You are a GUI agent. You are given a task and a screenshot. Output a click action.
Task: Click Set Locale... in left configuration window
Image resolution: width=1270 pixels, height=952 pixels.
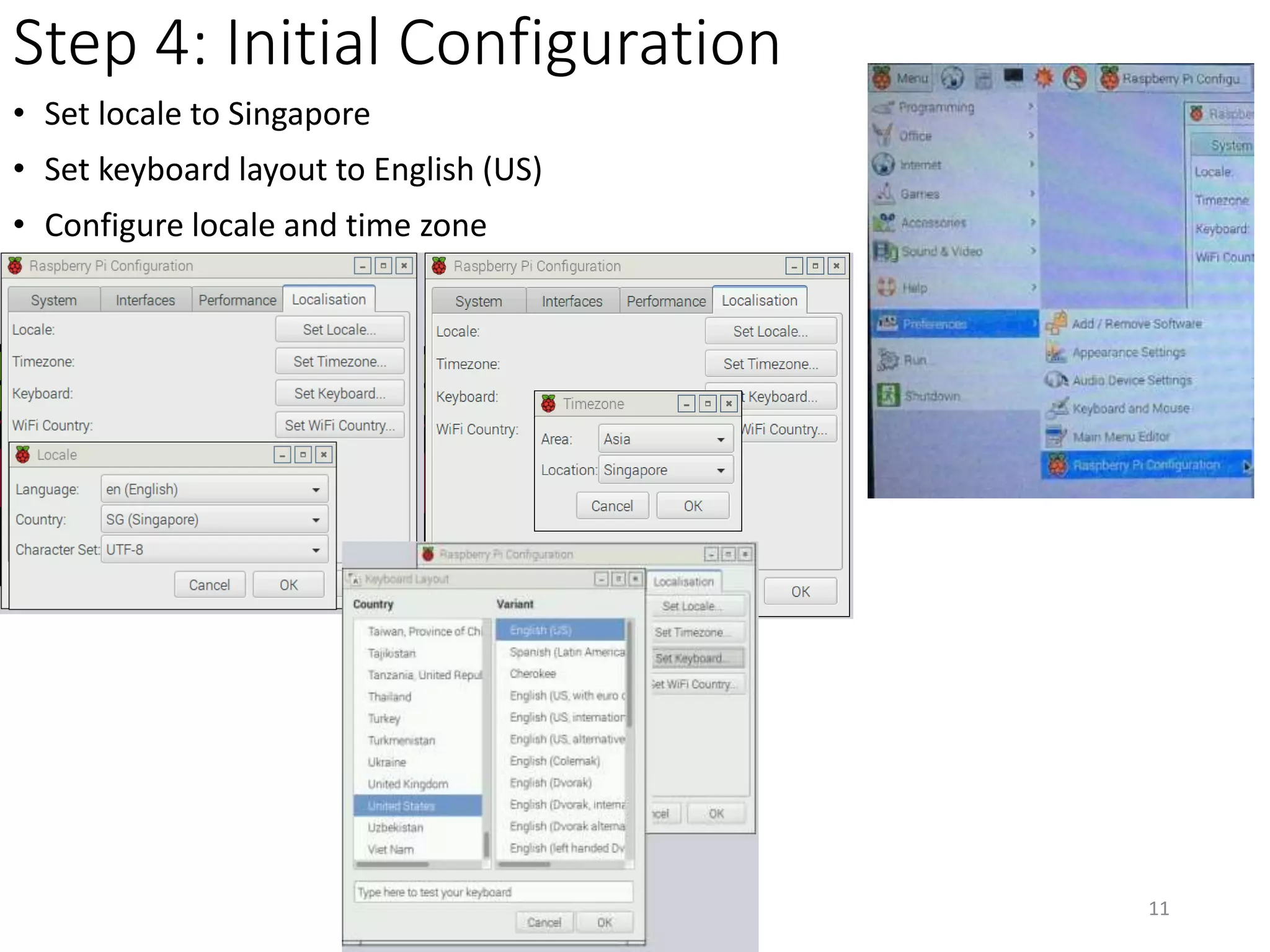[340, 329]
